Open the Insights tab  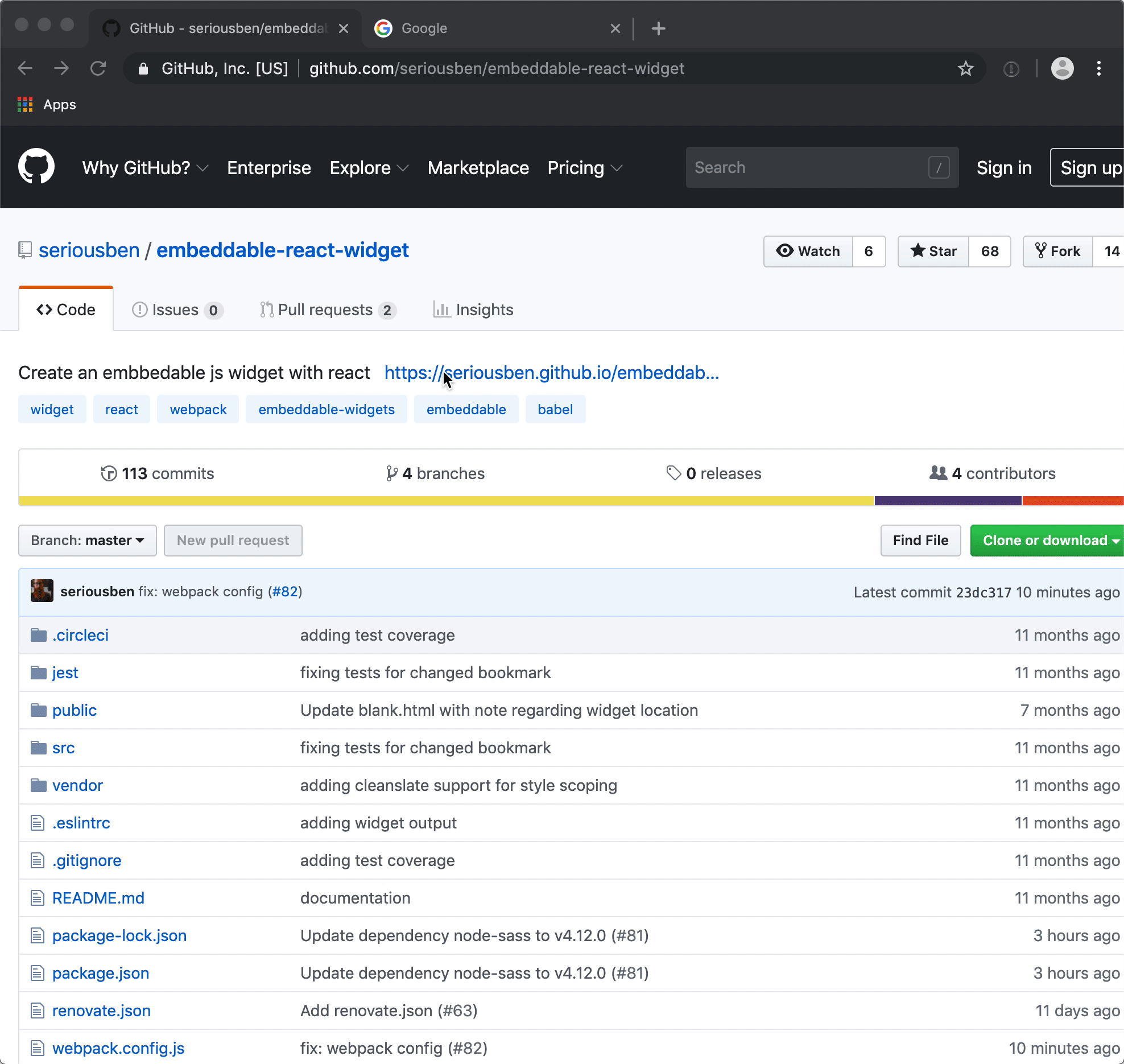(x=473, y=310)
